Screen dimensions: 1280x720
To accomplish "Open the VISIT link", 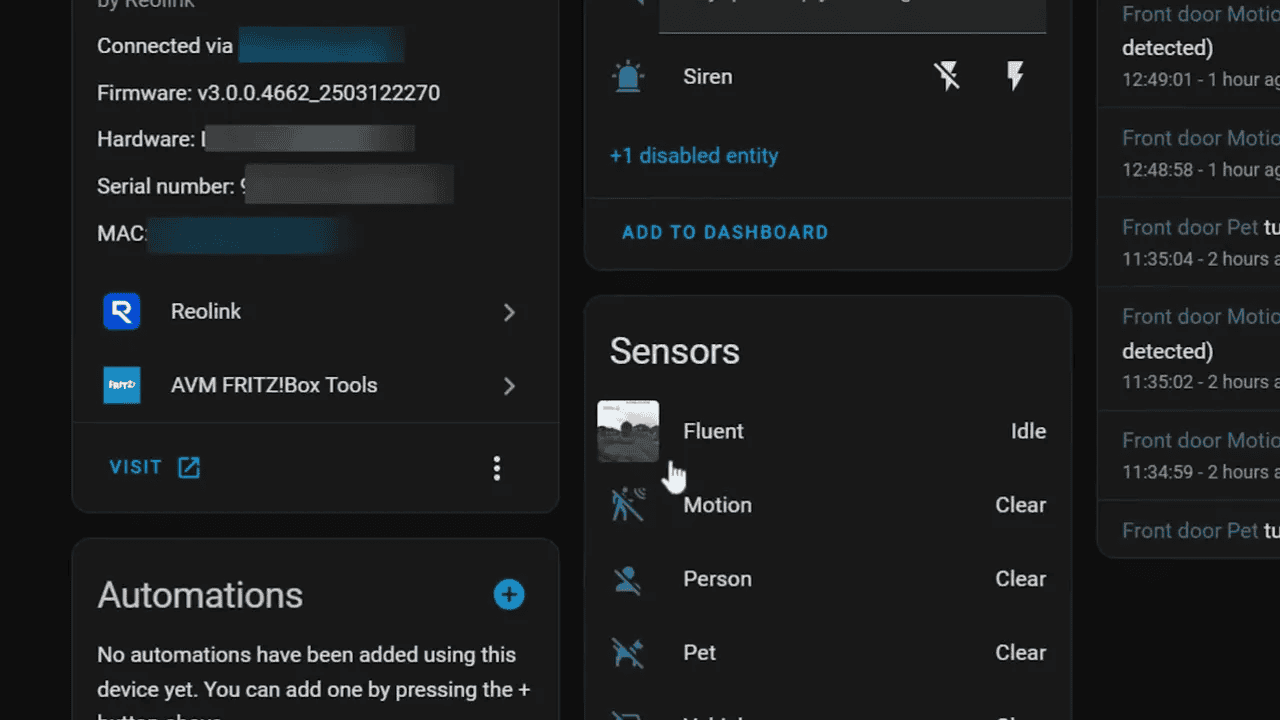I will click(135, 466).
